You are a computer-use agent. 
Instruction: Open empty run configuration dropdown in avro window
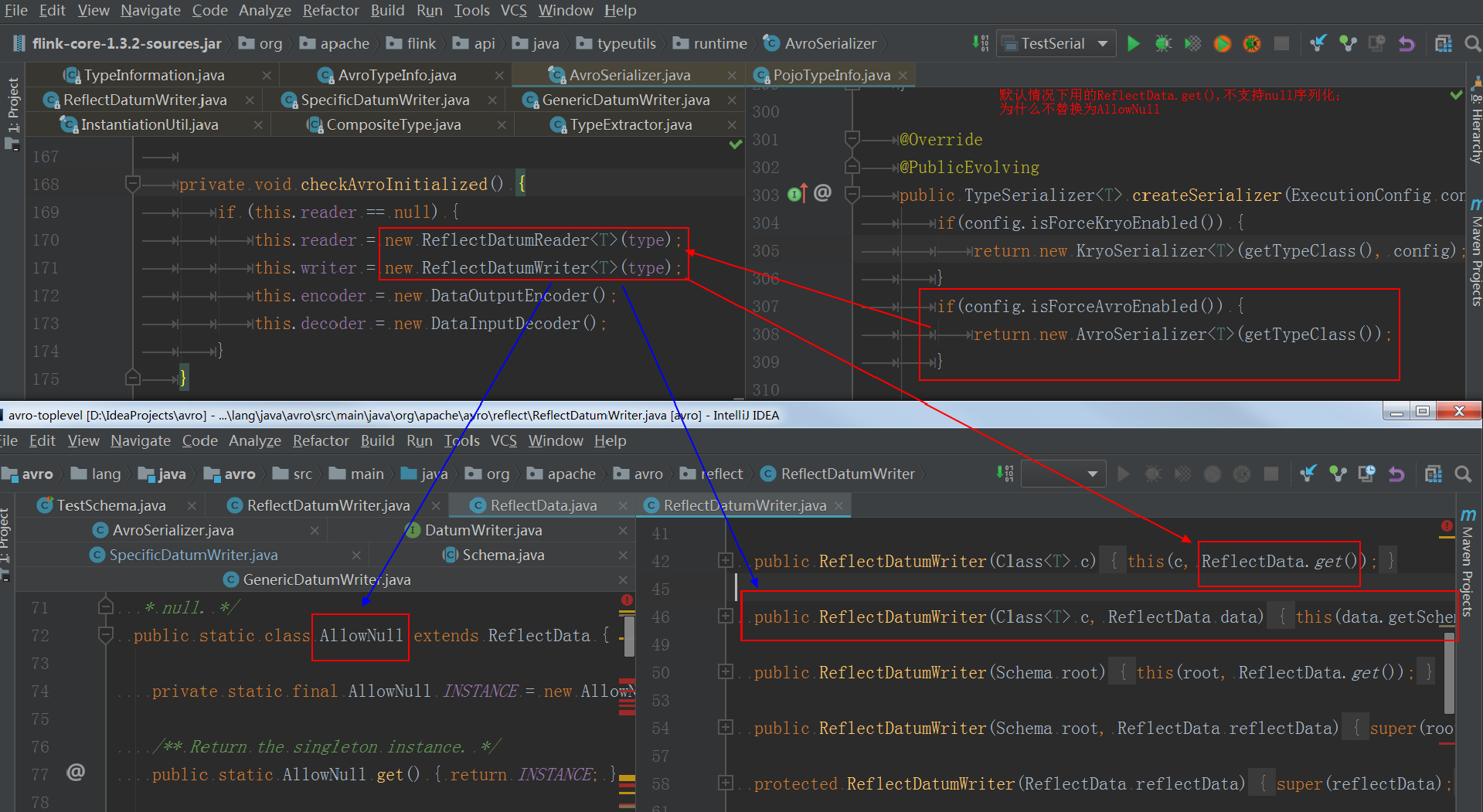(1063, 474)
